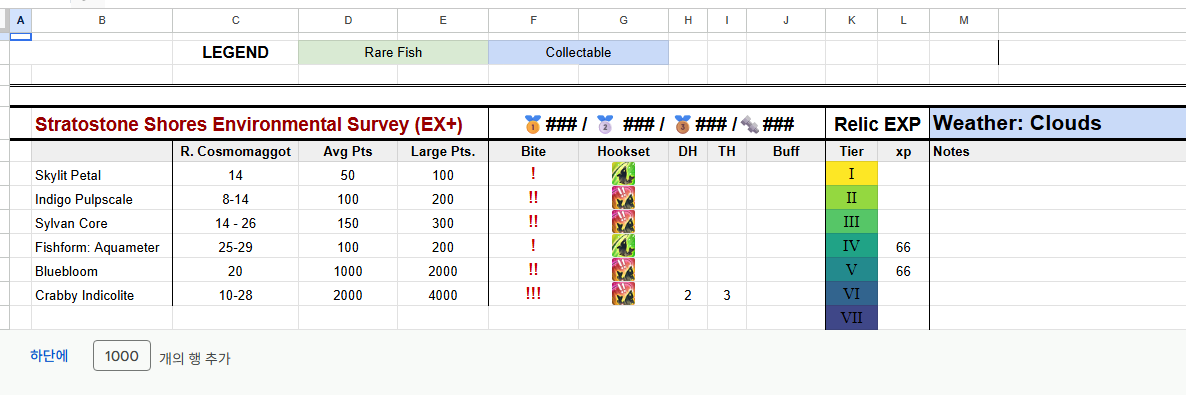The image size is (1186, 395).
Task: Click the gray icon after the bronze medal
Action: 749,123
